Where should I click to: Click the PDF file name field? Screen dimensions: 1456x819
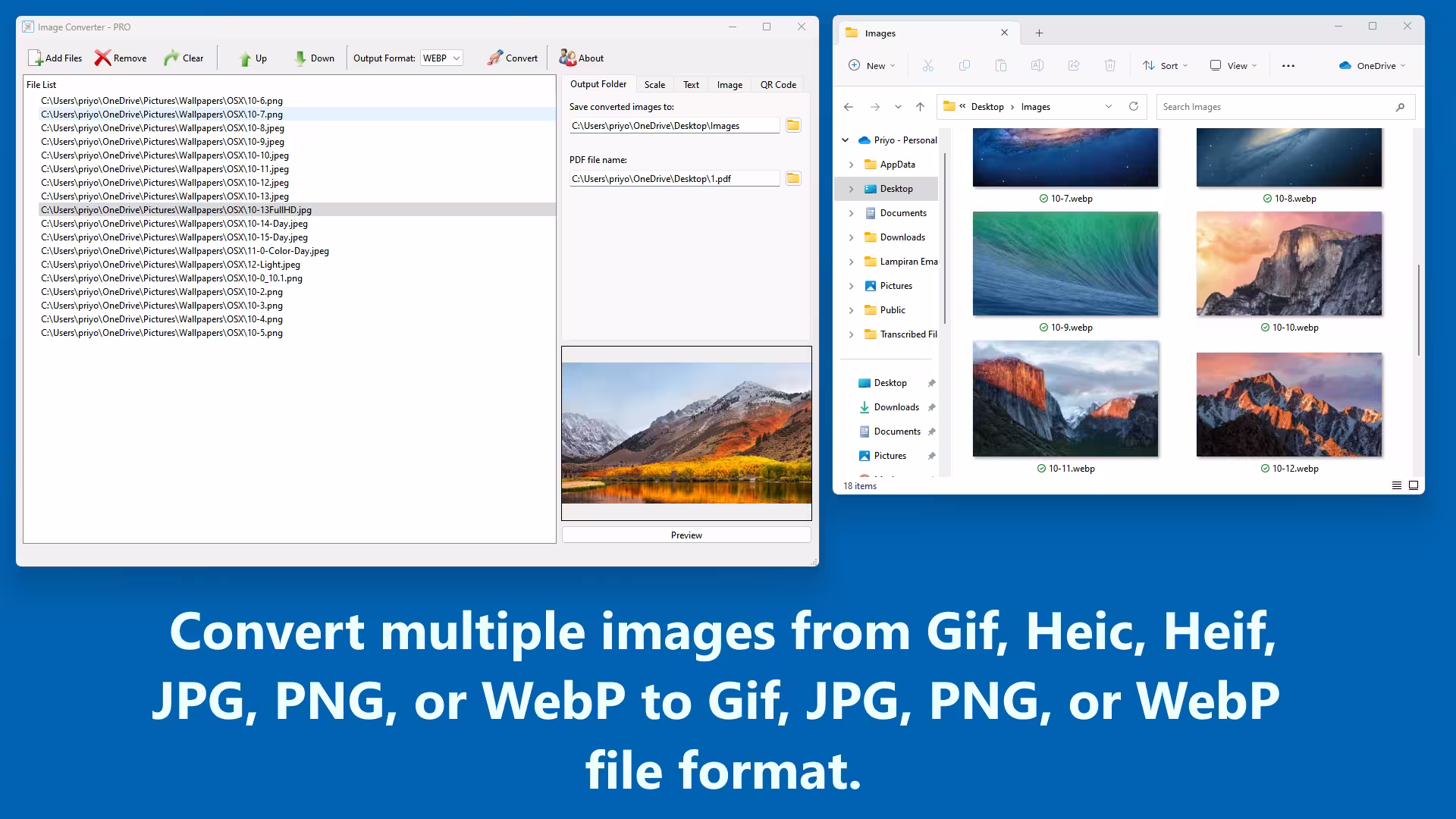coord(674,179)
